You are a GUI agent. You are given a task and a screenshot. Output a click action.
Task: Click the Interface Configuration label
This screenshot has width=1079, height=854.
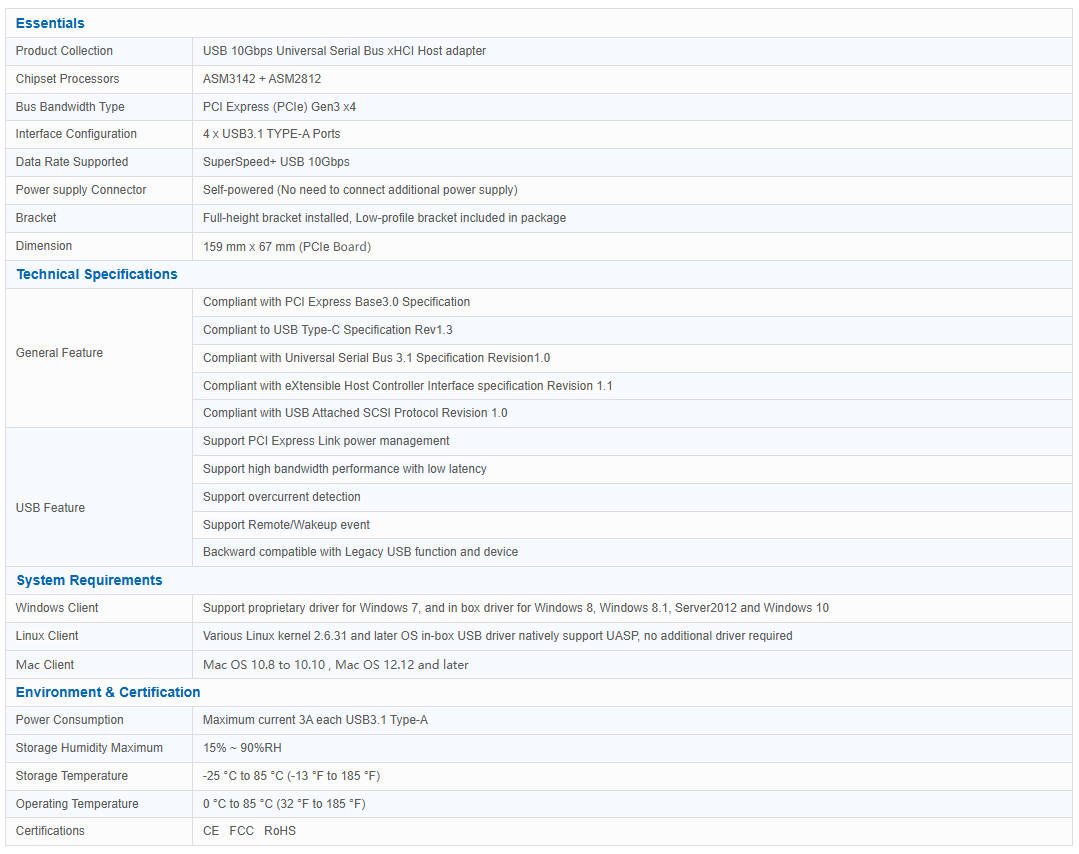[x=76, y=134]
